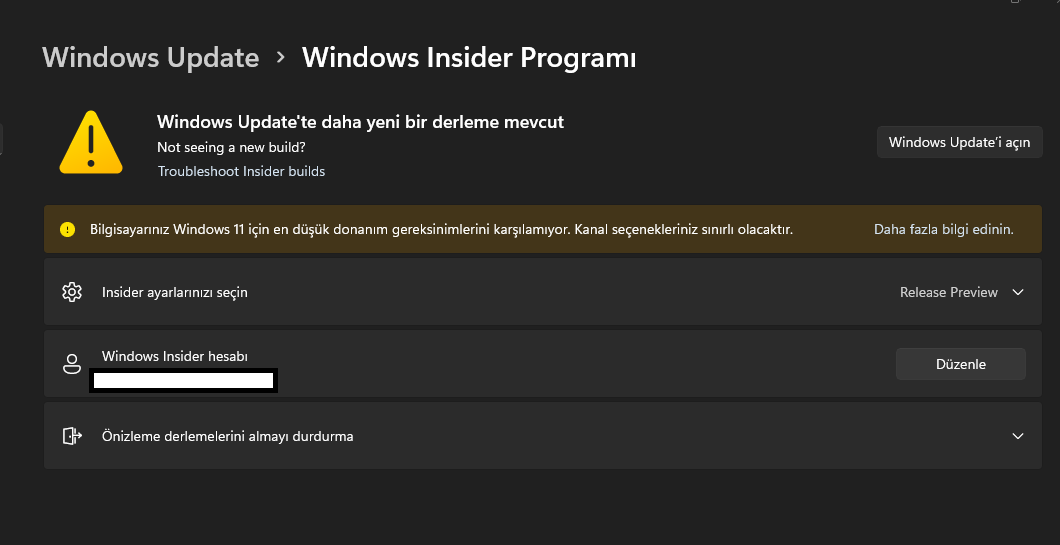Go back to Windows Update breadcrumb
The image size is (1060, 545).
coord(151,58)
